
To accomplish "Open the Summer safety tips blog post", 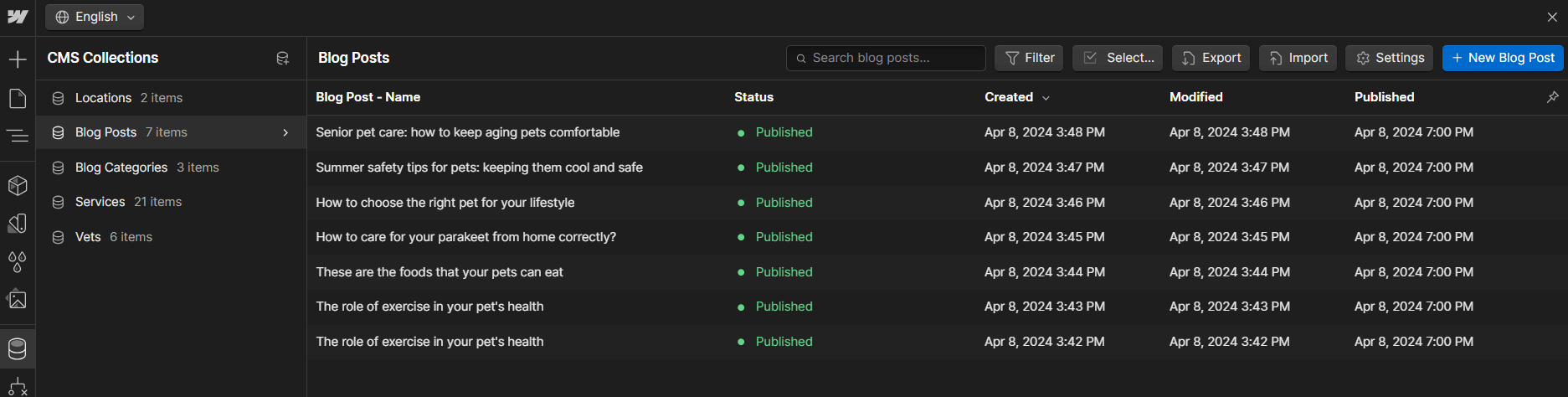I will pyautogui.click(x=479, y=168).
